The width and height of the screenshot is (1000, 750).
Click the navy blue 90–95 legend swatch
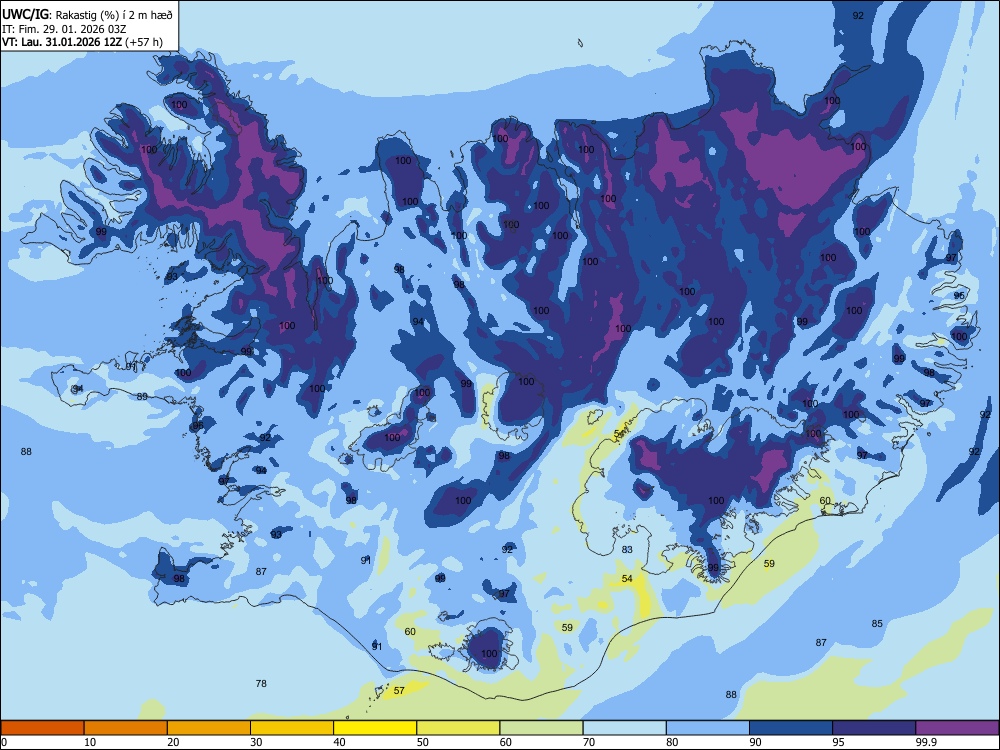click(791, 728)
